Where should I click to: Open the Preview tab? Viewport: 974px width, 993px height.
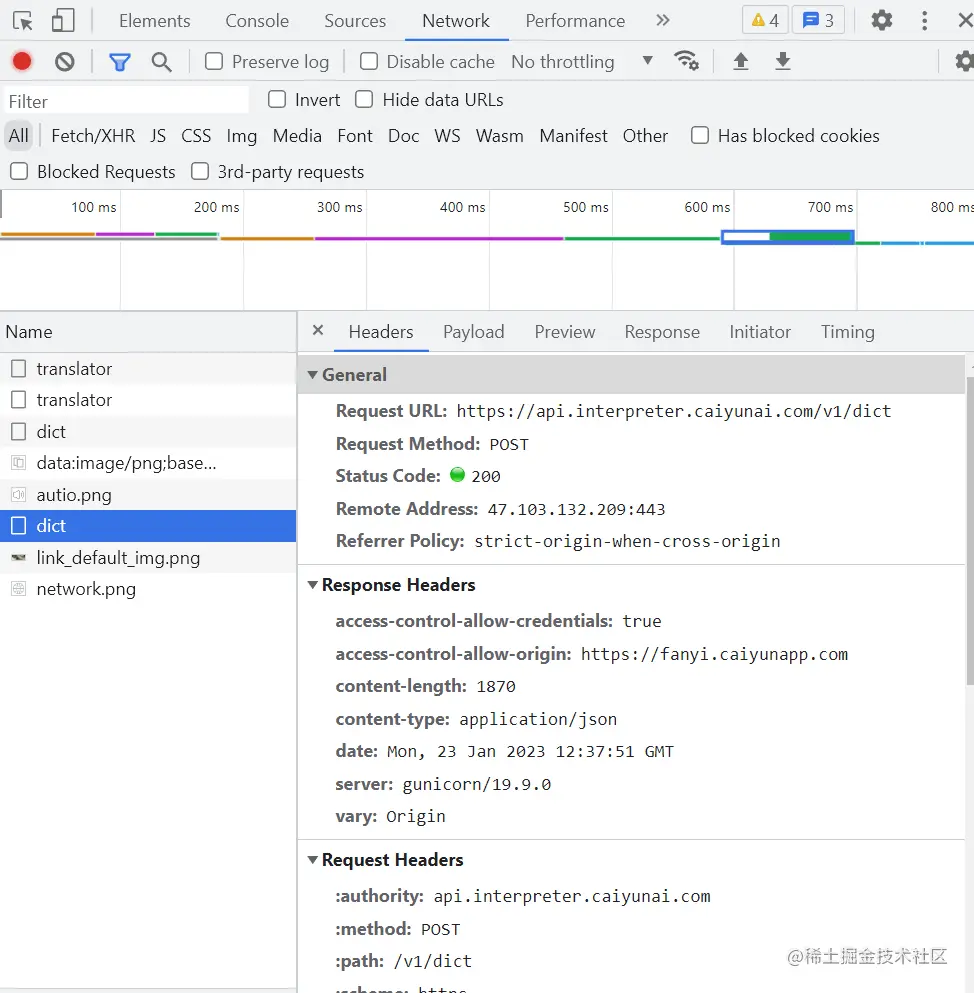click(565, 332)
